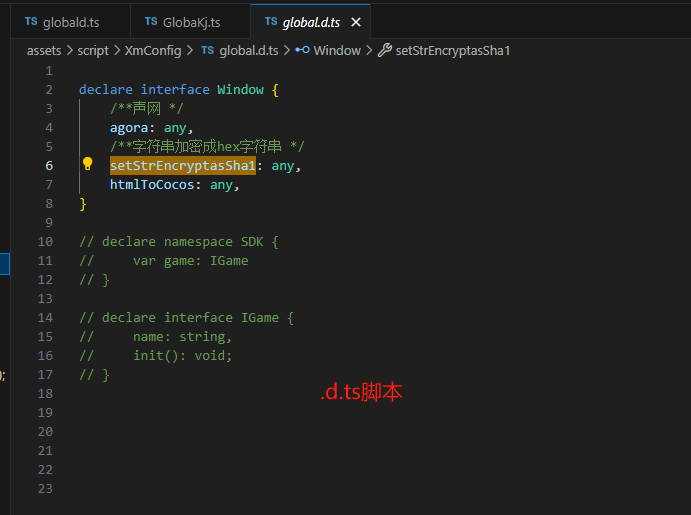Expand chevron after Window in breadcrumb
Screen dimensions: 691x515
point(369,51)
